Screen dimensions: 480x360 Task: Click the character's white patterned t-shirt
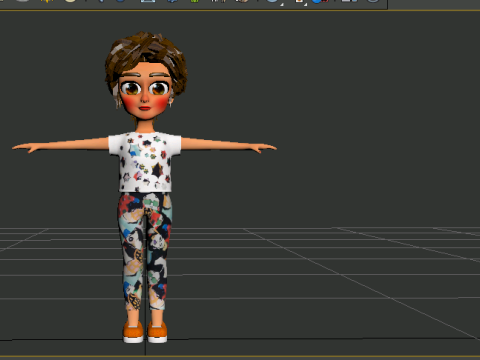(145, 162)
